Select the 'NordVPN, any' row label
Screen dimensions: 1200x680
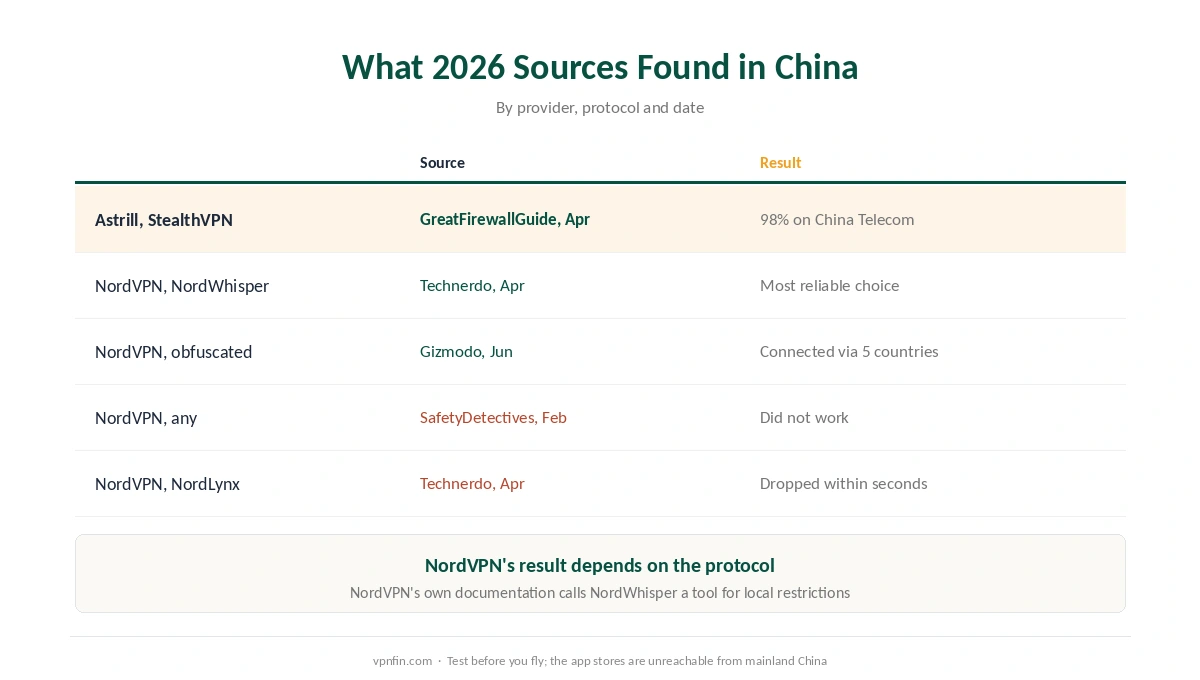pos(146,418)
